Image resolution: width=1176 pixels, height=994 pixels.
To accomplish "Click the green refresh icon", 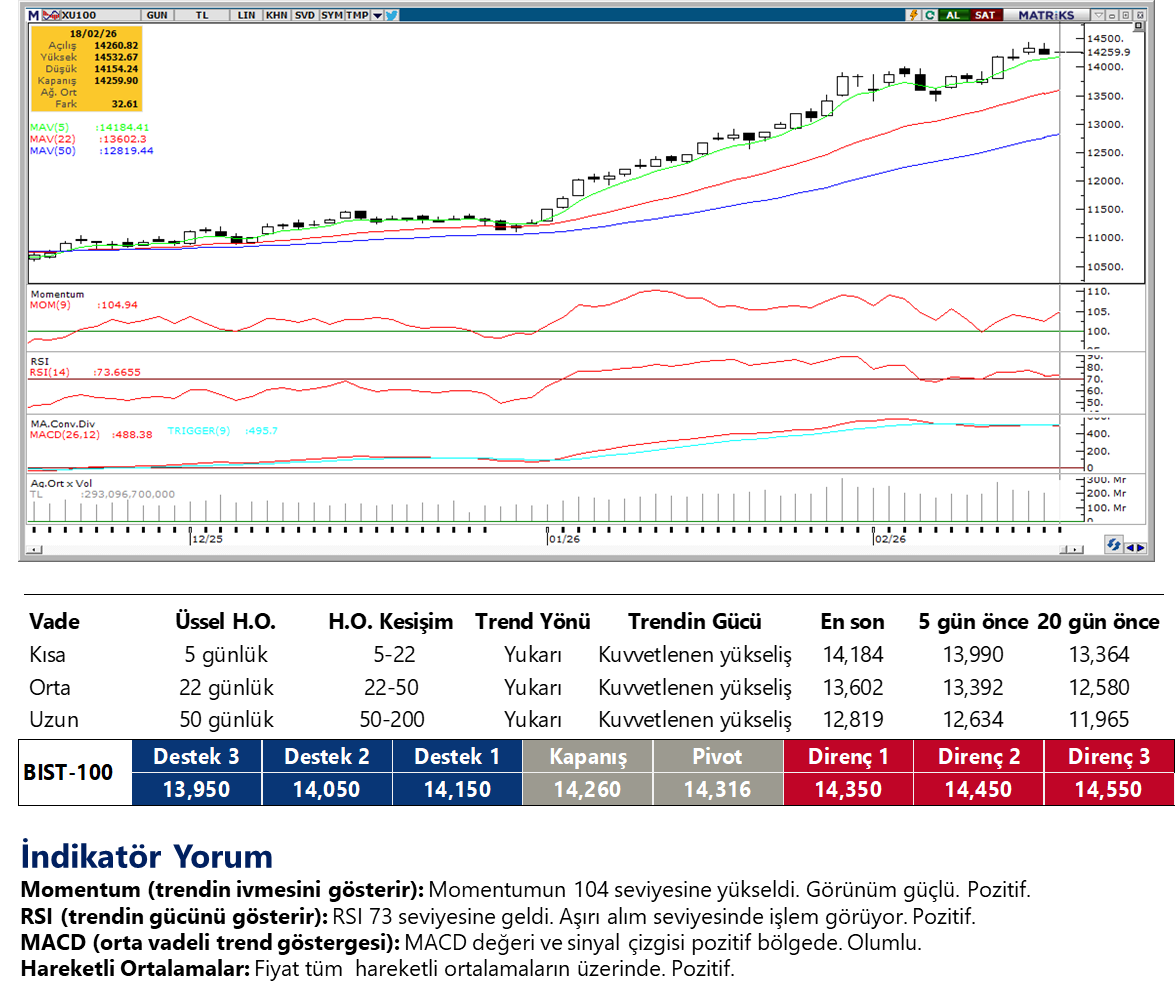I will click(930, 15).
